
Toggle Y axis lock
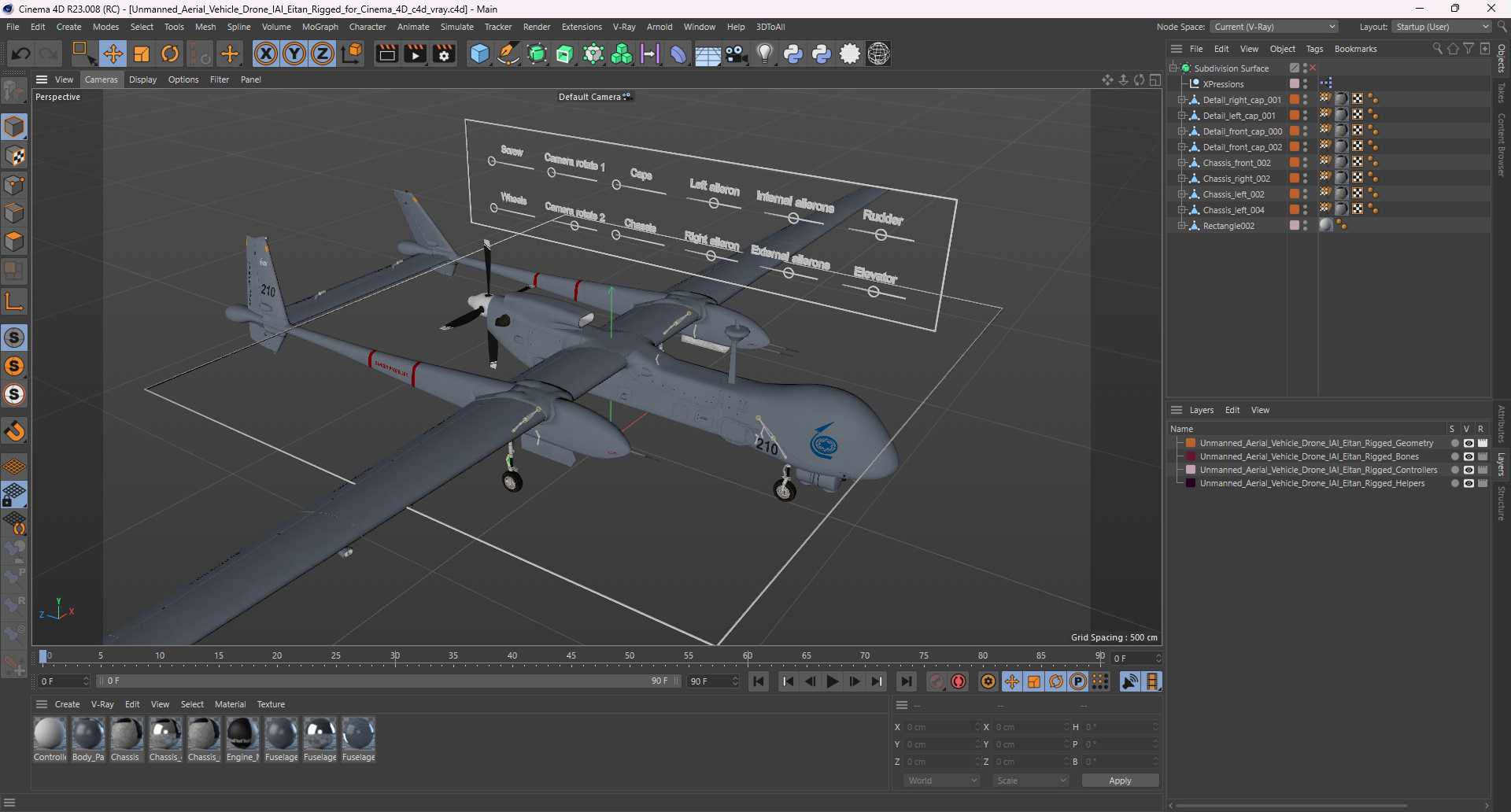coord(294,54)
